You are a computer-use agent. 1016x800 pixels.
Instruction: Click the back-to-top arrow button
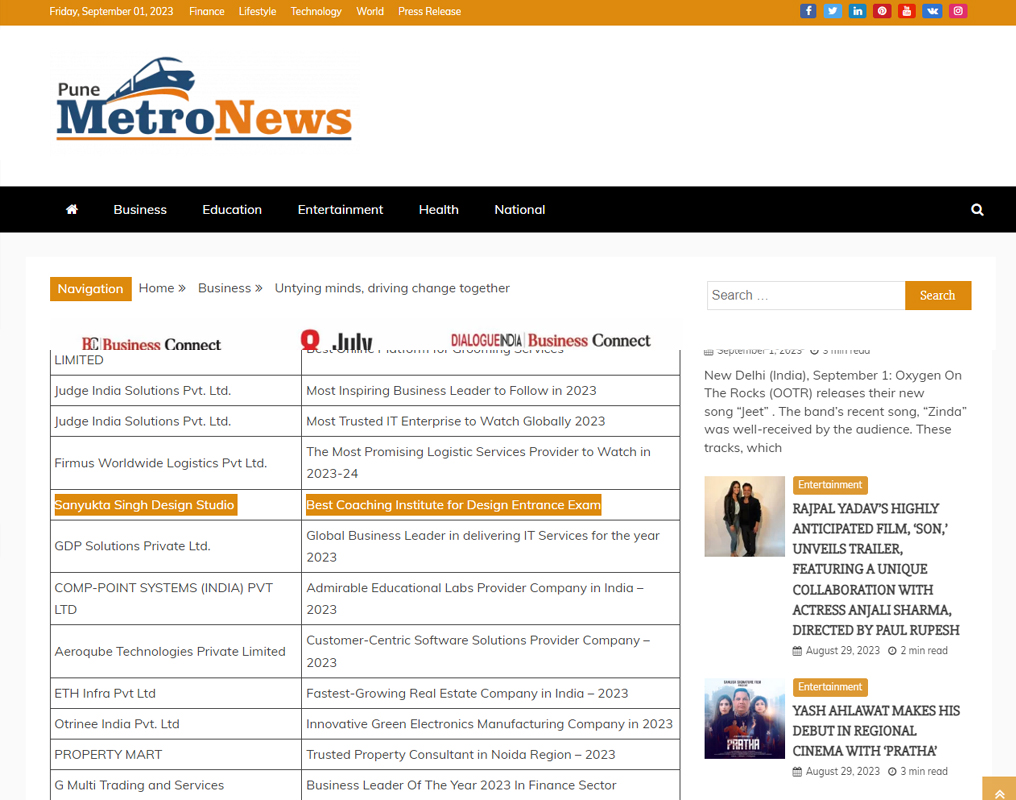coord(999,788)
